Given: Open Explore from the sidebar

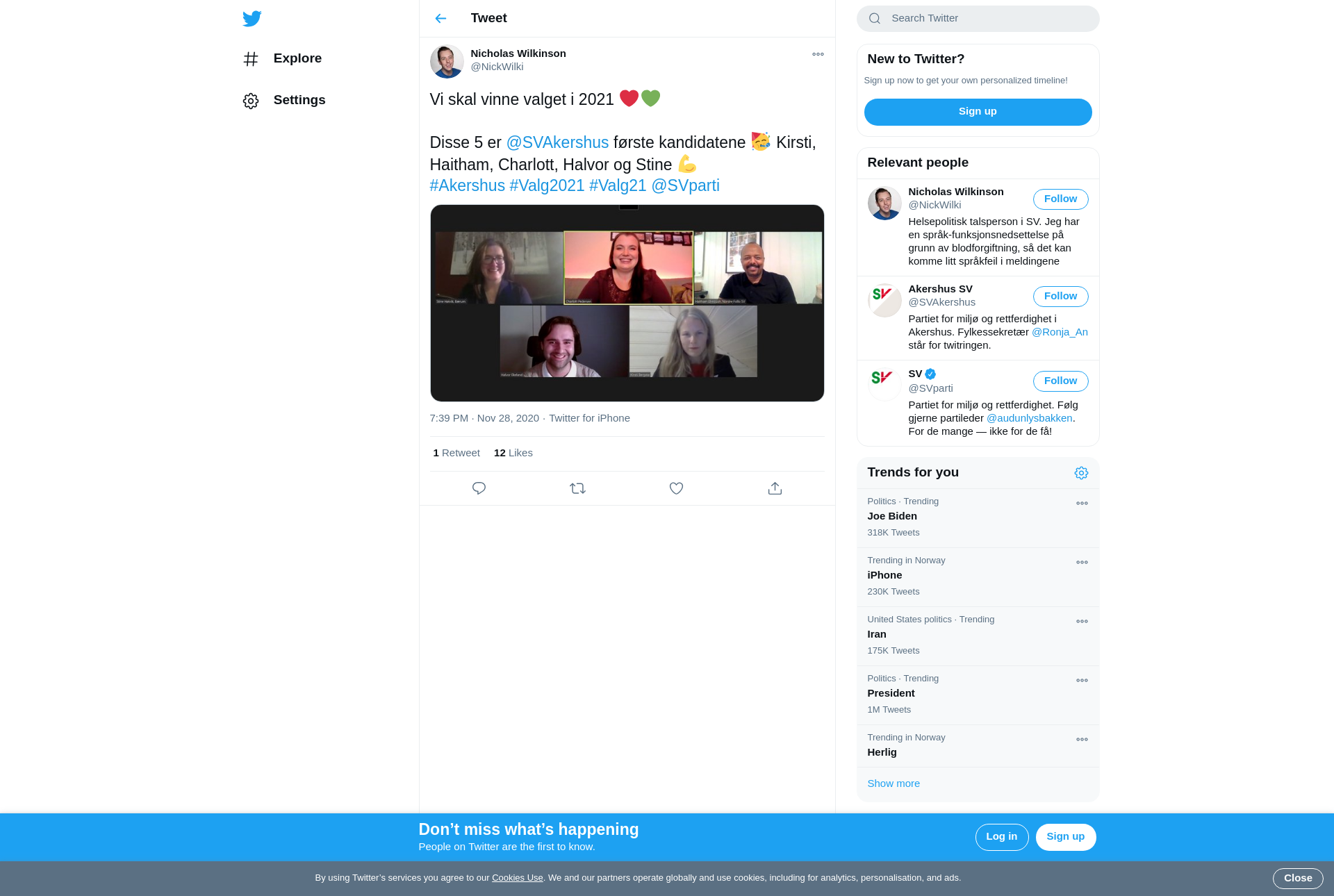Looking at the screenshot, I should click(x=297, y=58).
